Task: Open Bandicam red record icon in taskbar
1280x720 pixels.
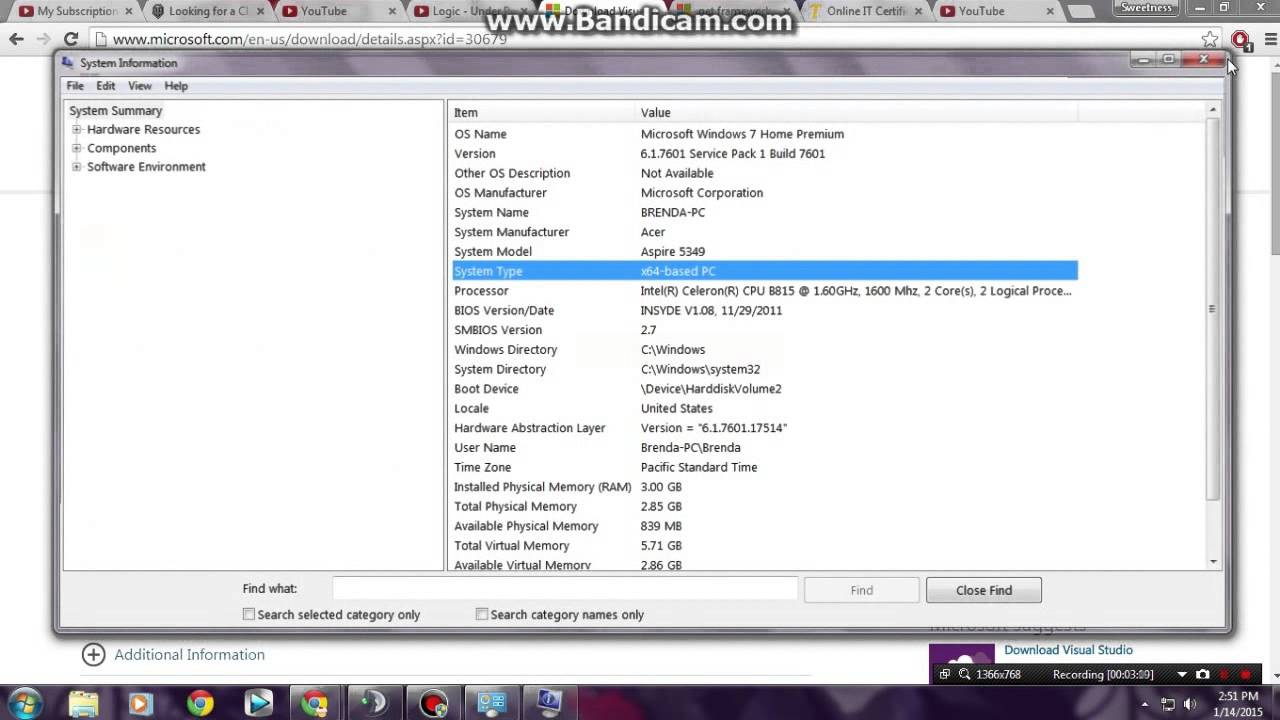Action: (434, 703)
